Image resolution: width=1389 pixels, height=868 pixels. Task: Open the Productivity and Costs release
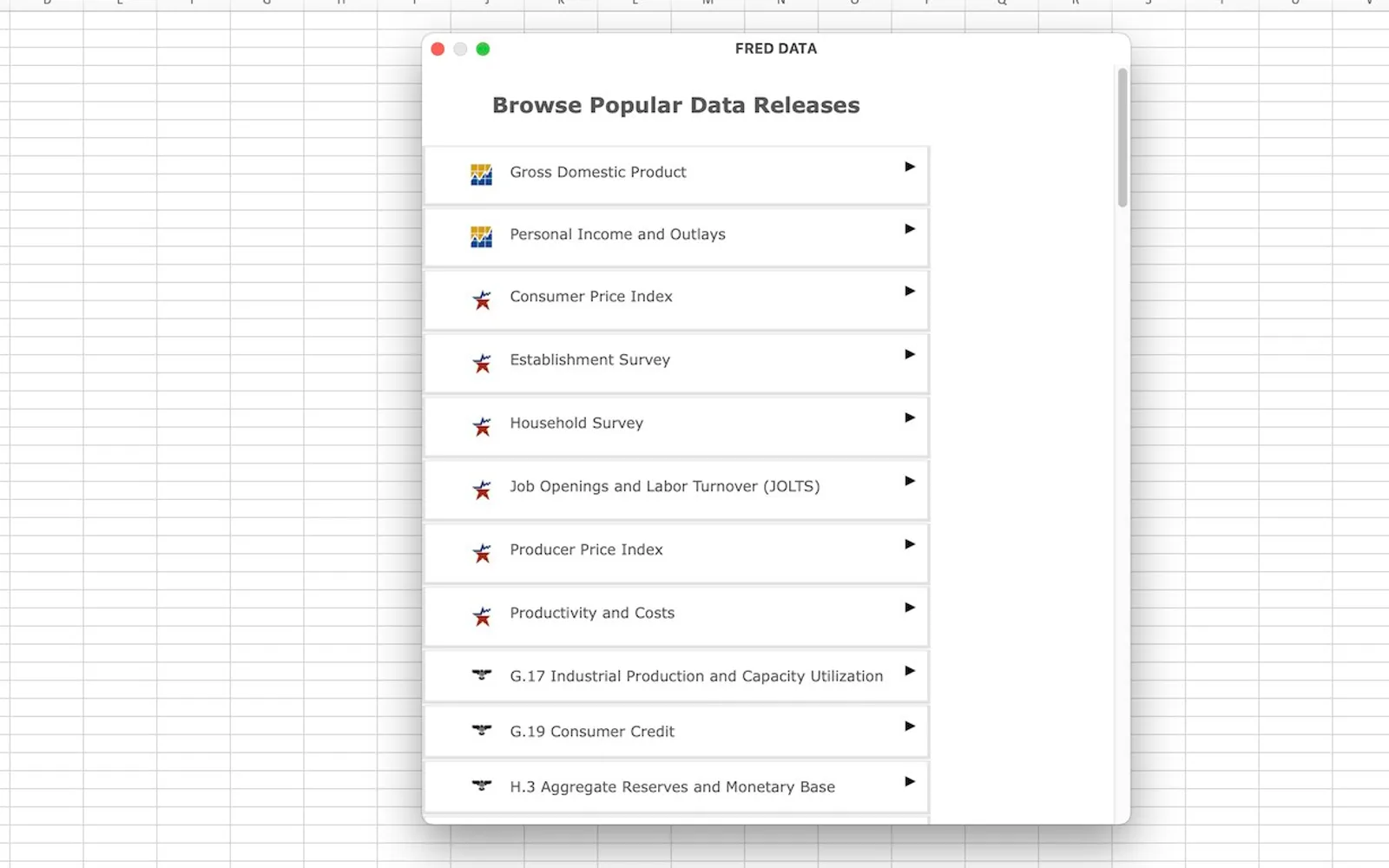pyautogui.click(x=676, y=617)
